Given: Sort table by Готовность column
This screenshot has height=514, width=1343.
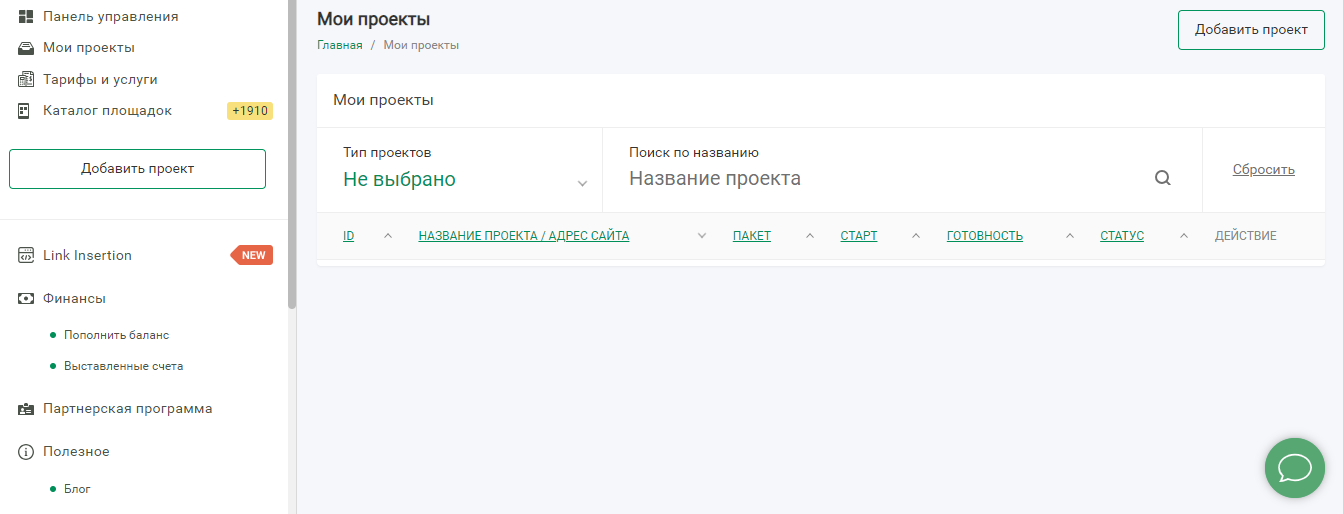Looking at the screenshot, I should tap(985, 236).
